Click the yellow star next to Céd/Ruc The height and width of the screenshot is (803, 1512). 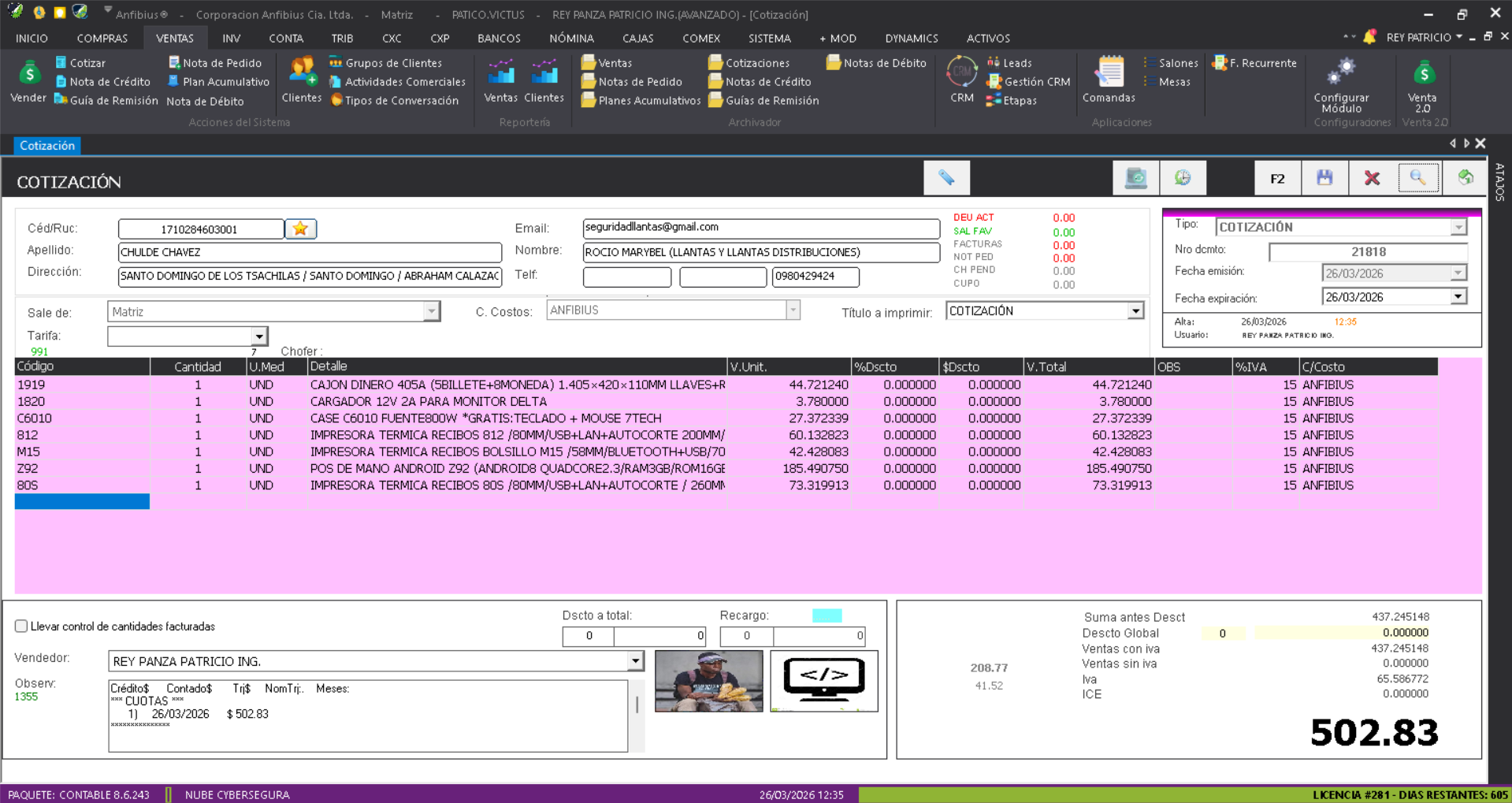[300, 229]
